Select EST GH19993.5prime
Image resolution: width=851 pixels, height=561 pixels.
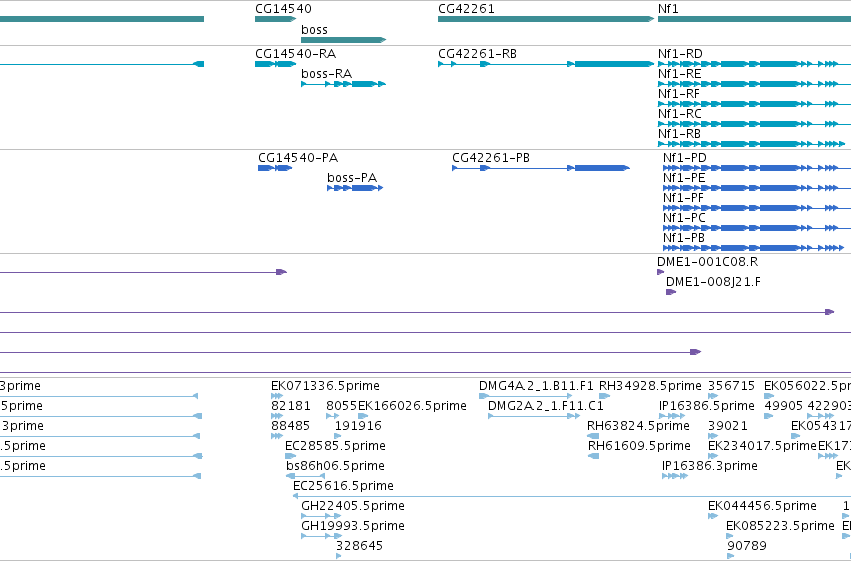coord(321,537)
